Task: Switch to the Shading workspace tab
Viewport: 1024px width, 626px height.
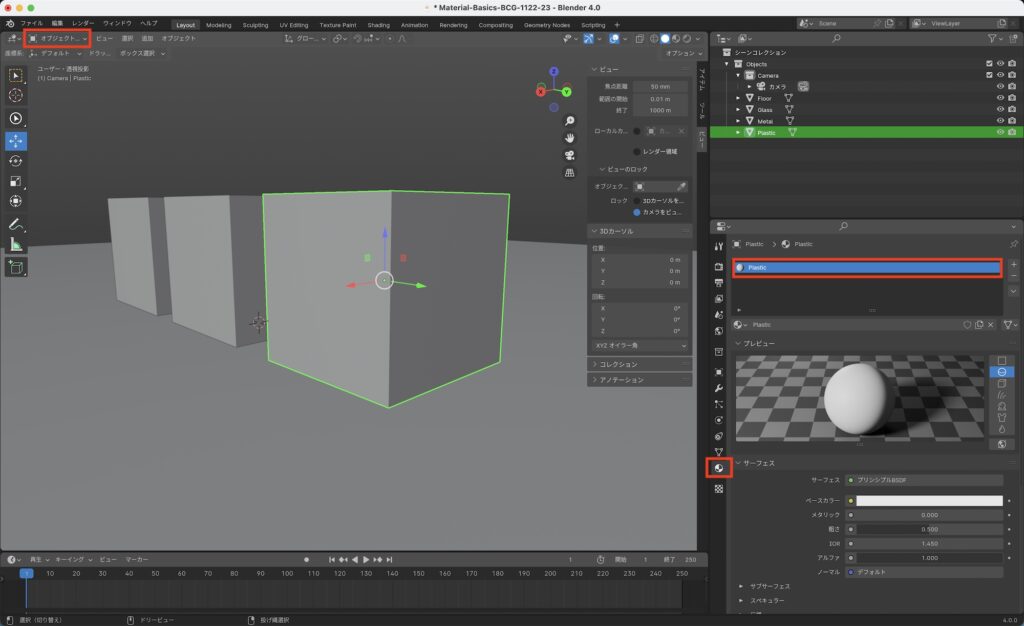Action: coord(378,25)
